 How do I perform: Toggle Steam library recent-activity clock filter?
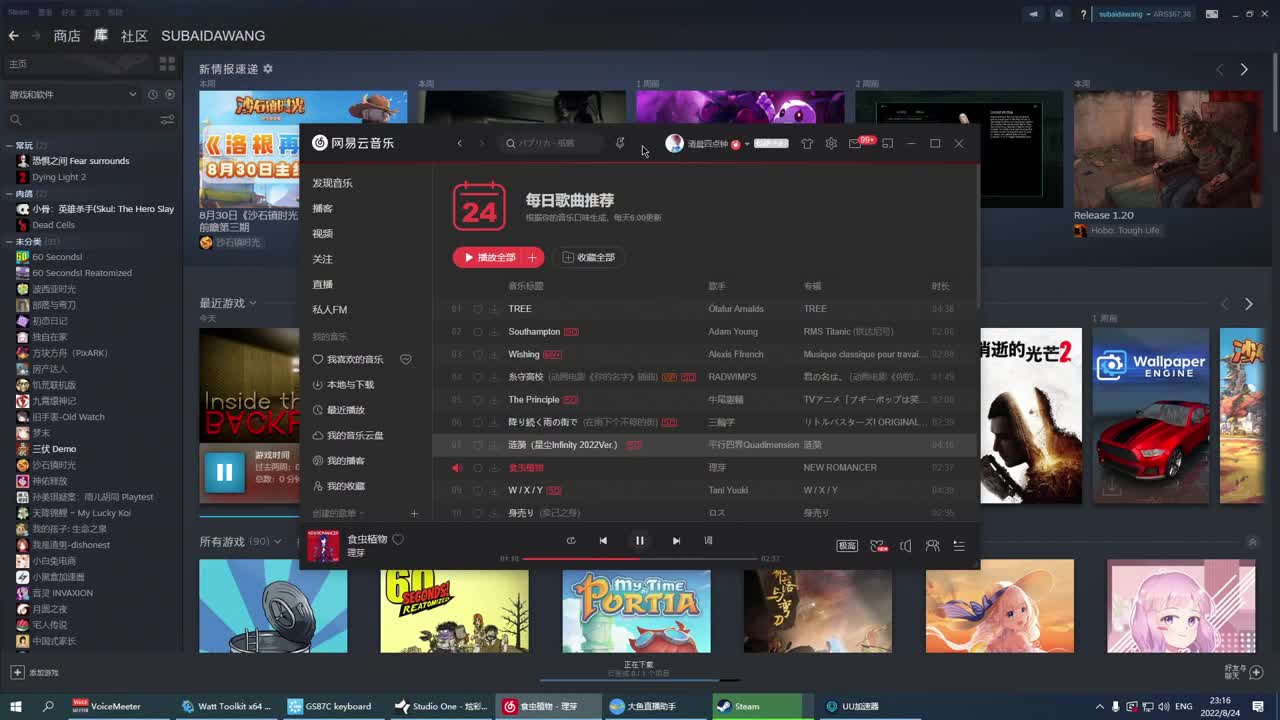153,94
